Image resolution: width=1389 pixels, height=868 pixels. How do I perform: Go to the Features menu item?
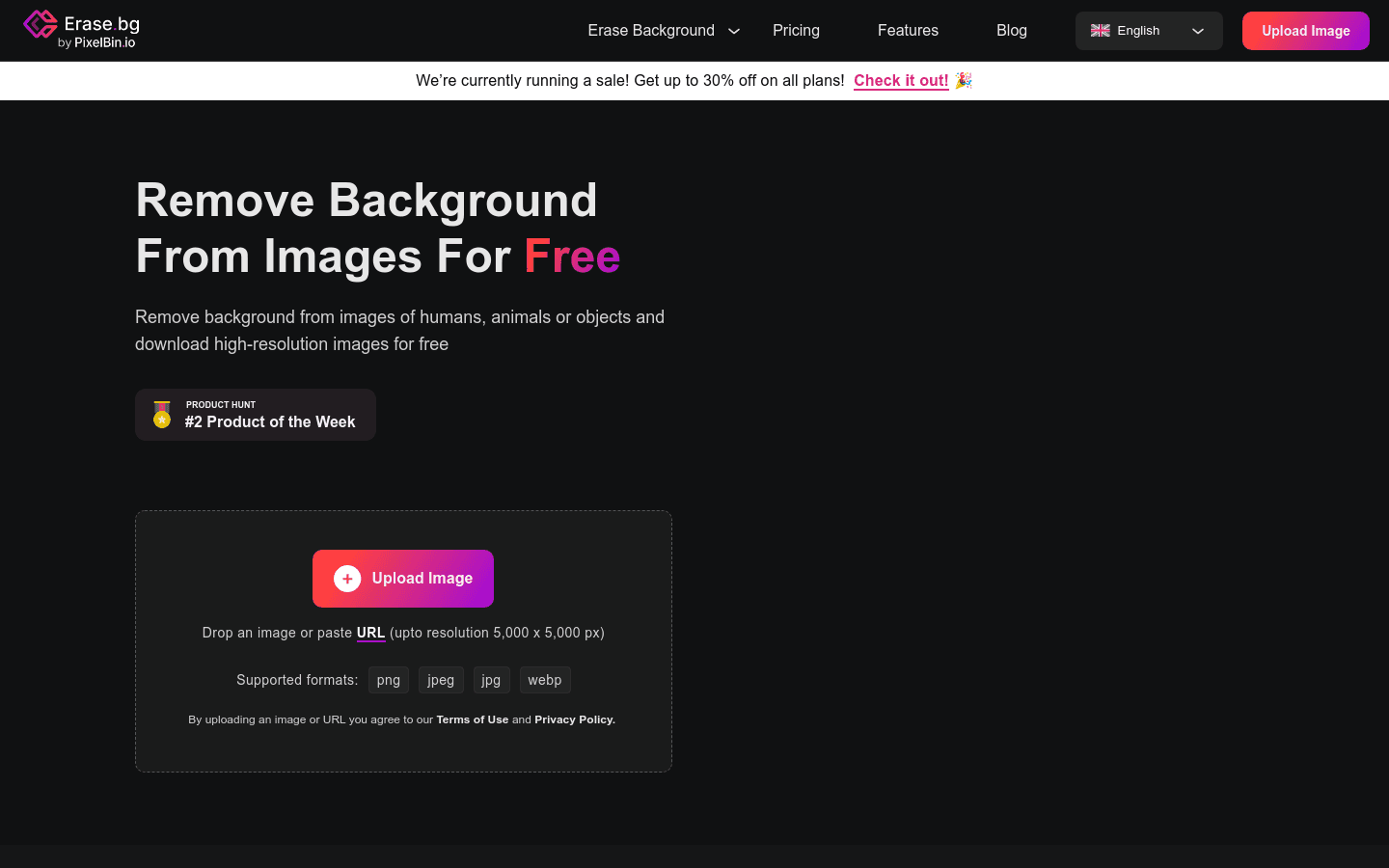(908, 31)
